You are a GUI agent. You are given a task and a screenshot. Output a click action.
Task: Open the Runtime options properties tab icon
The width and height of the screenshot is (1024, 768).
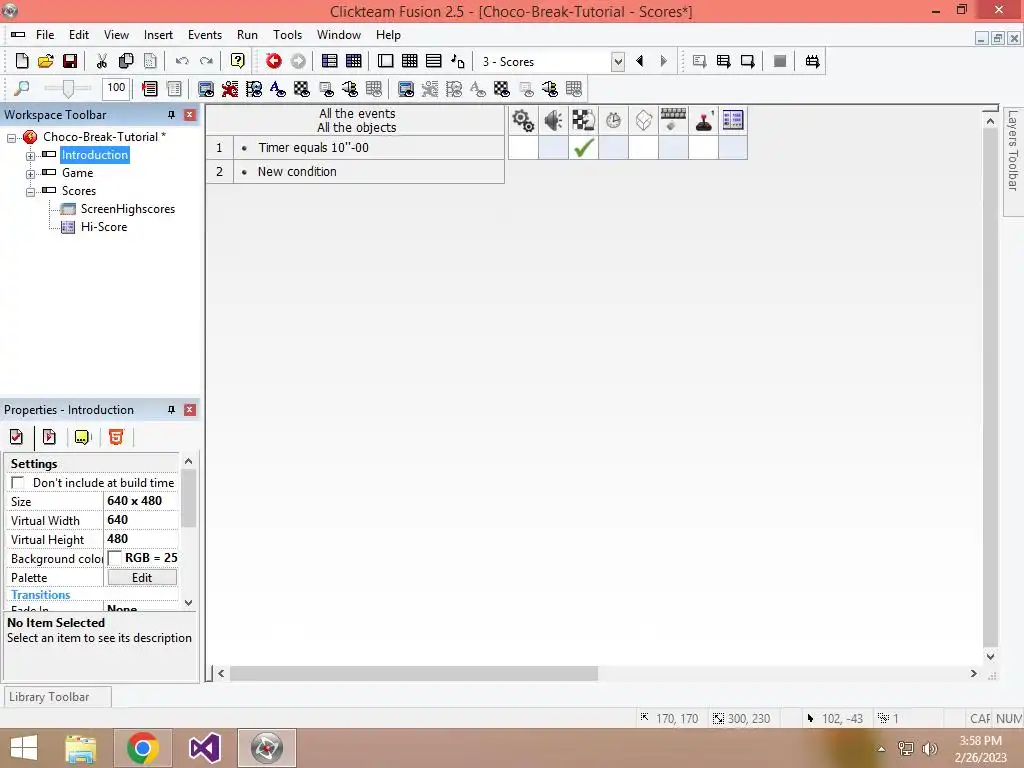tap(49, 437)
